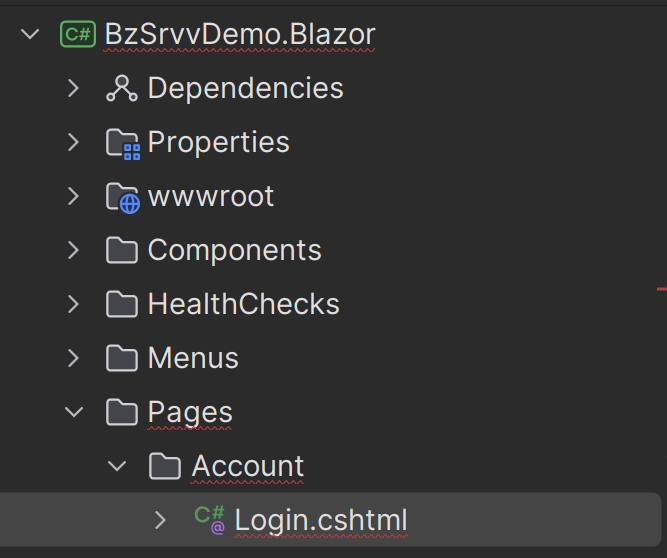Click the Login.cshtml Razor file icon
This screenshot has height=558, width=667.
coord(210,519)
